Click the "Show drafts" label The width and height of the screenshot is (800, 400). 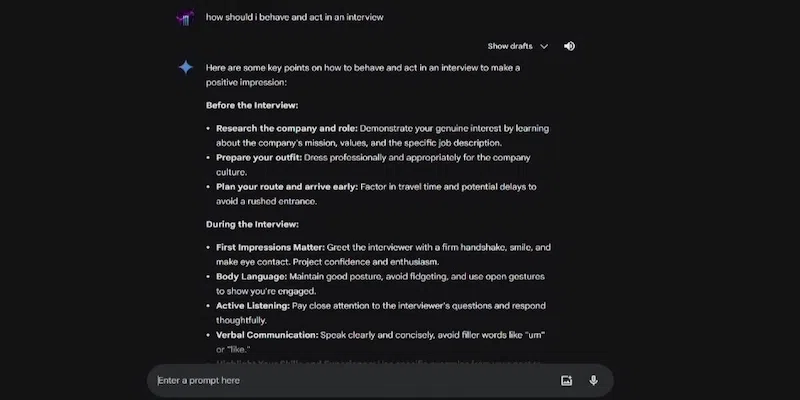pos(510,46)
